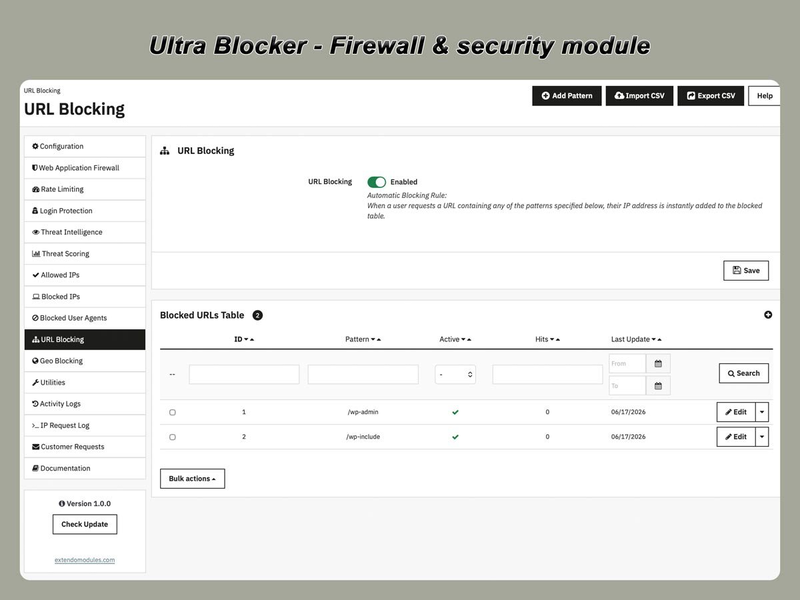Click the /wp-admin pattern text
Viewport: 800px width, 600px height.
click(363, 412)
